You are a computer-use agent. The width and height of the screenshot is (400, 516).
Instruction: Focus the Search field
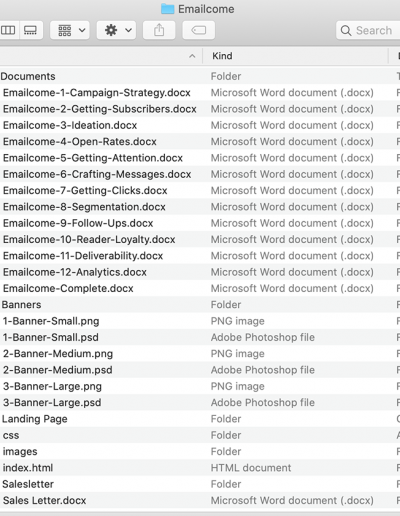pyautogui.click(x=368, y=30)
